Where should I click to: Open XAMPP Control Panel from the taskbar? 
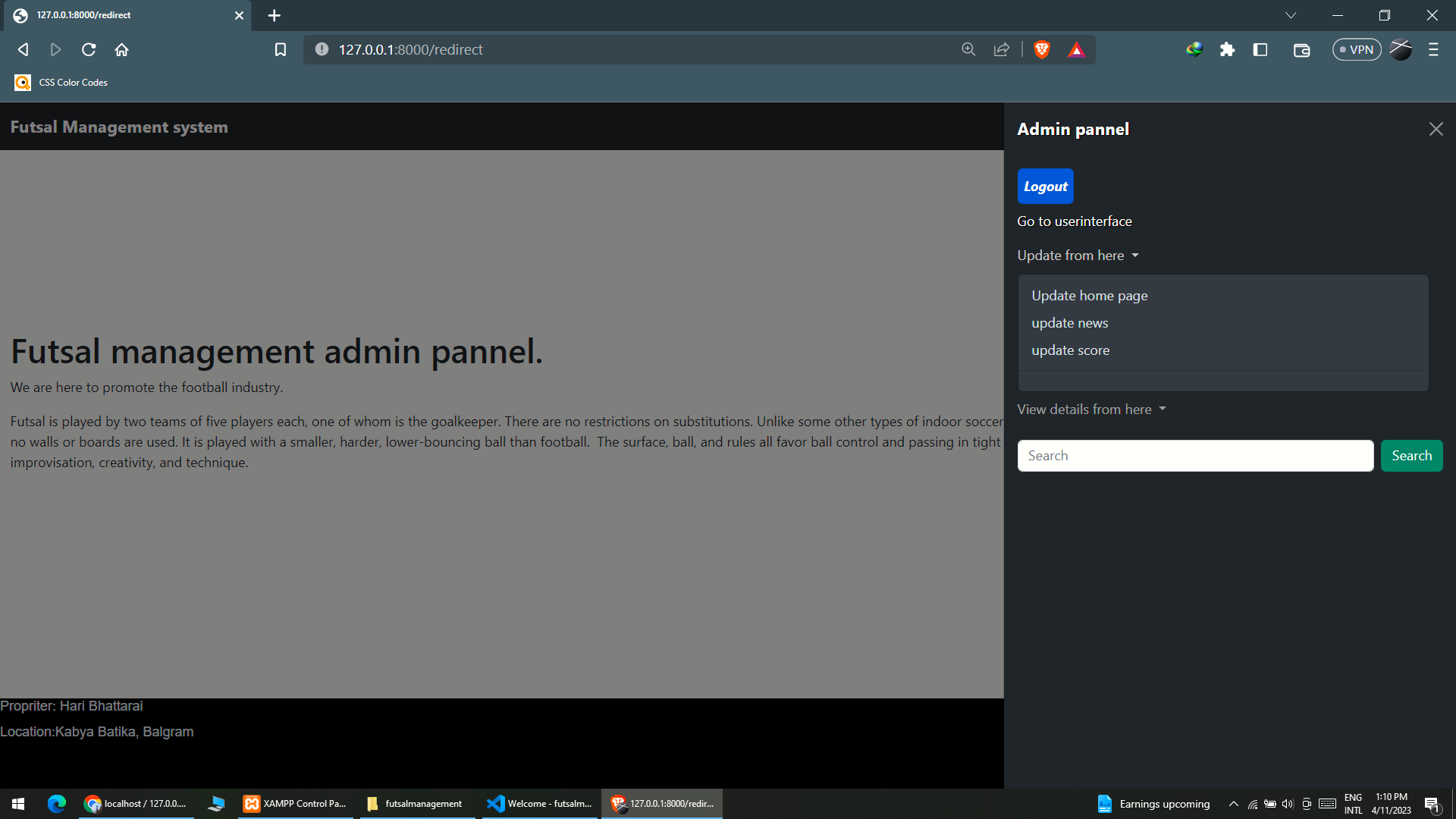click(296, 803)
